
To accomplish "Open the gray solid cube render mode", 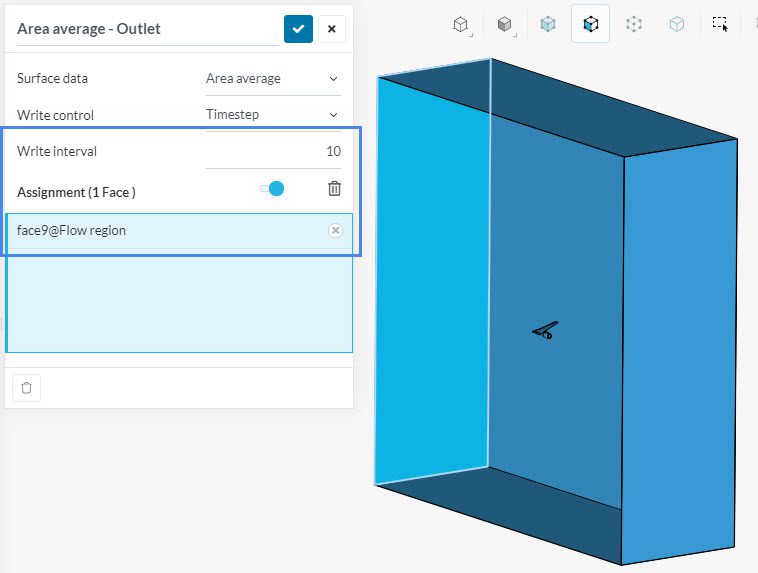I will [505, 24].
